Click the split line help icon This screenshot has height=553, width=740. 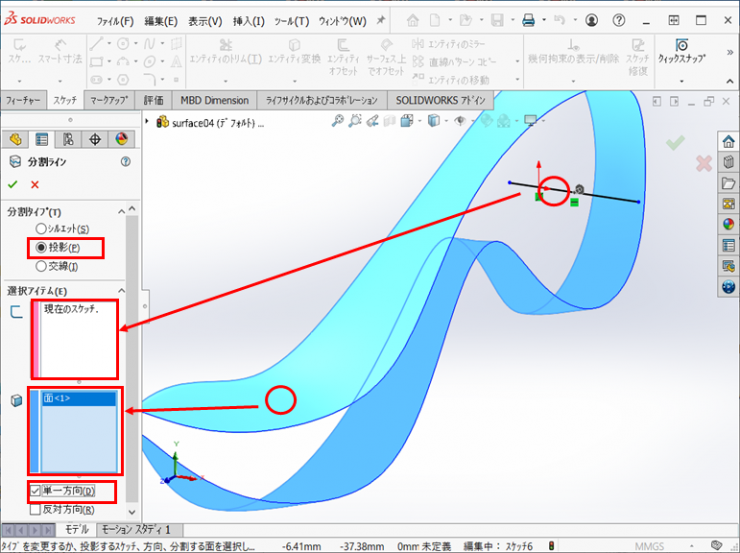coord(126,161)
